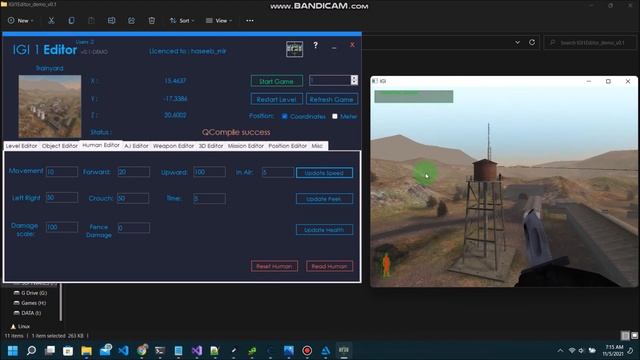Viewport: 640px width, 360px height.
Task: Click the level number stepper arrows
Action: (x=354, y=80)
